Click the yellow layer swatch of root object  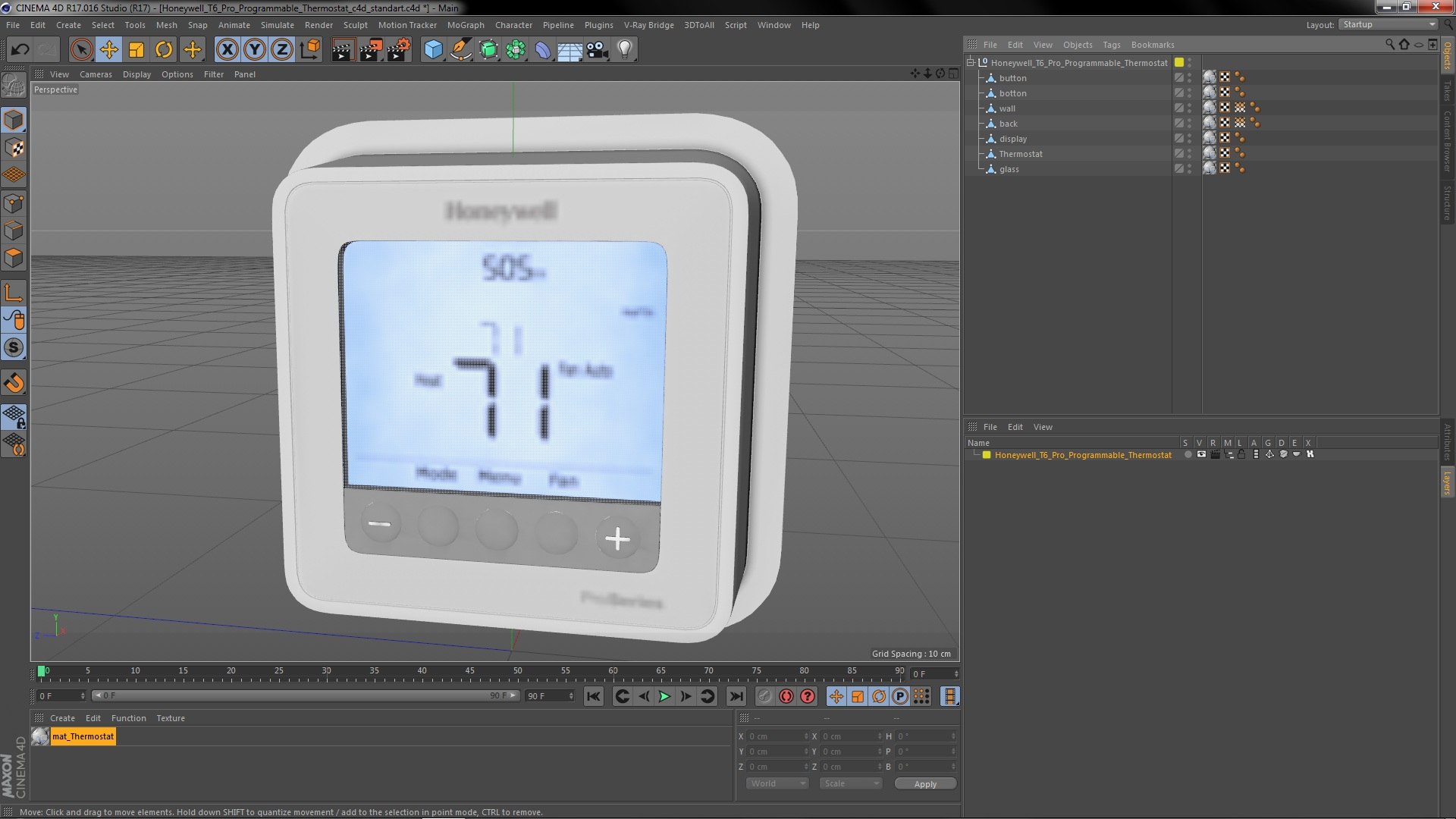pos(1179,62)
